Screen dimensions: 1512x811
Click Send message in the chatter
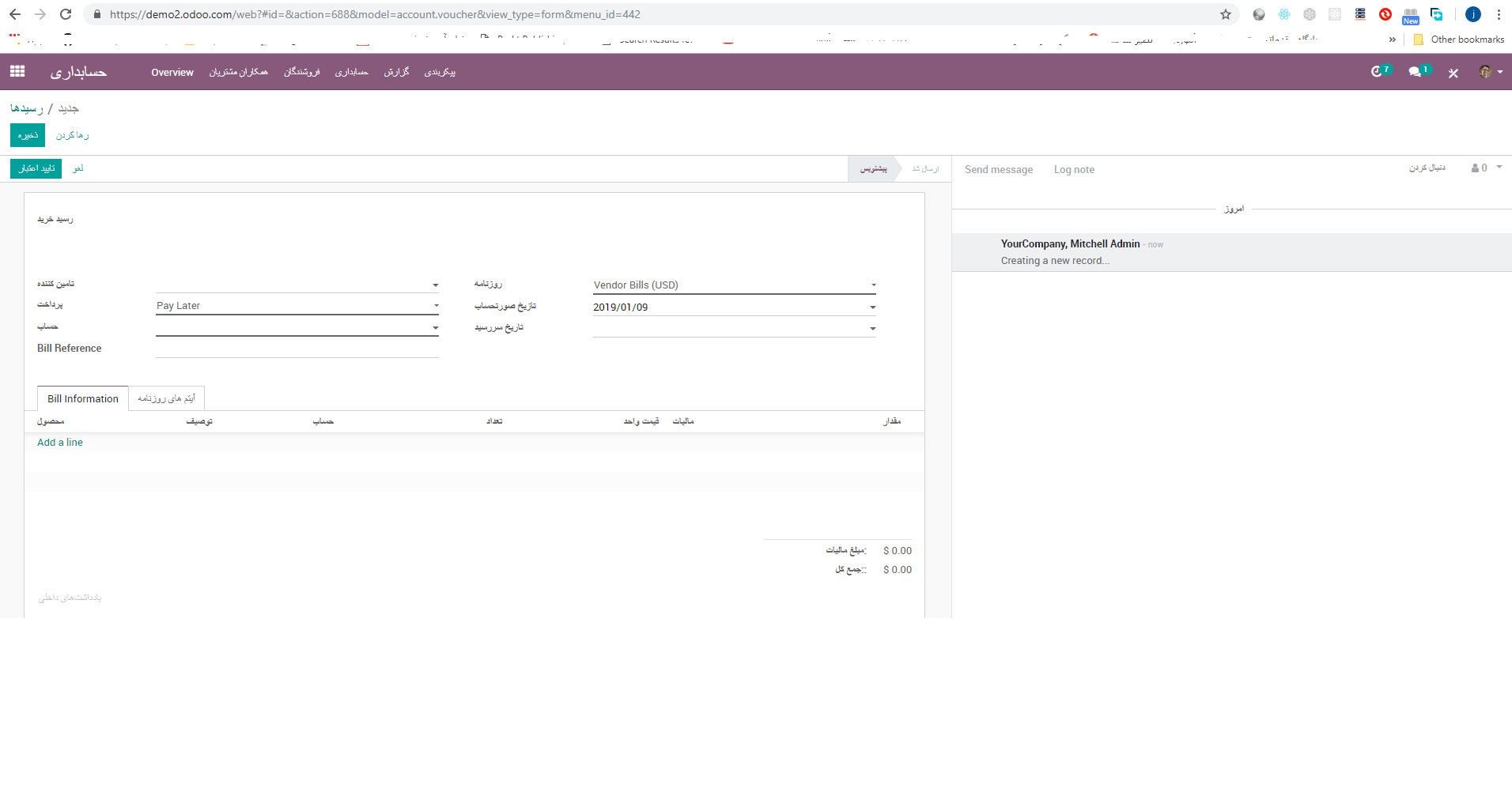[999, 169]
